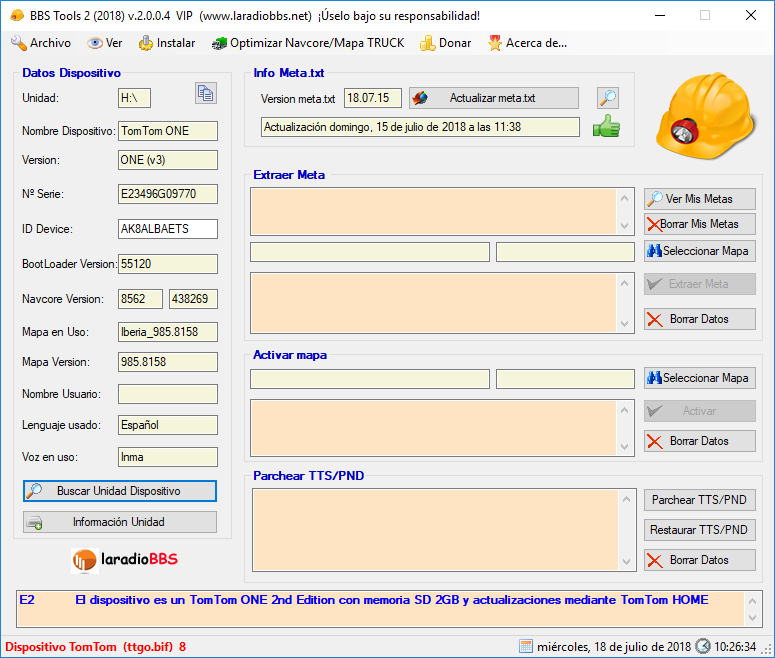Click Navcore Version field 8562

click(140, 299)
